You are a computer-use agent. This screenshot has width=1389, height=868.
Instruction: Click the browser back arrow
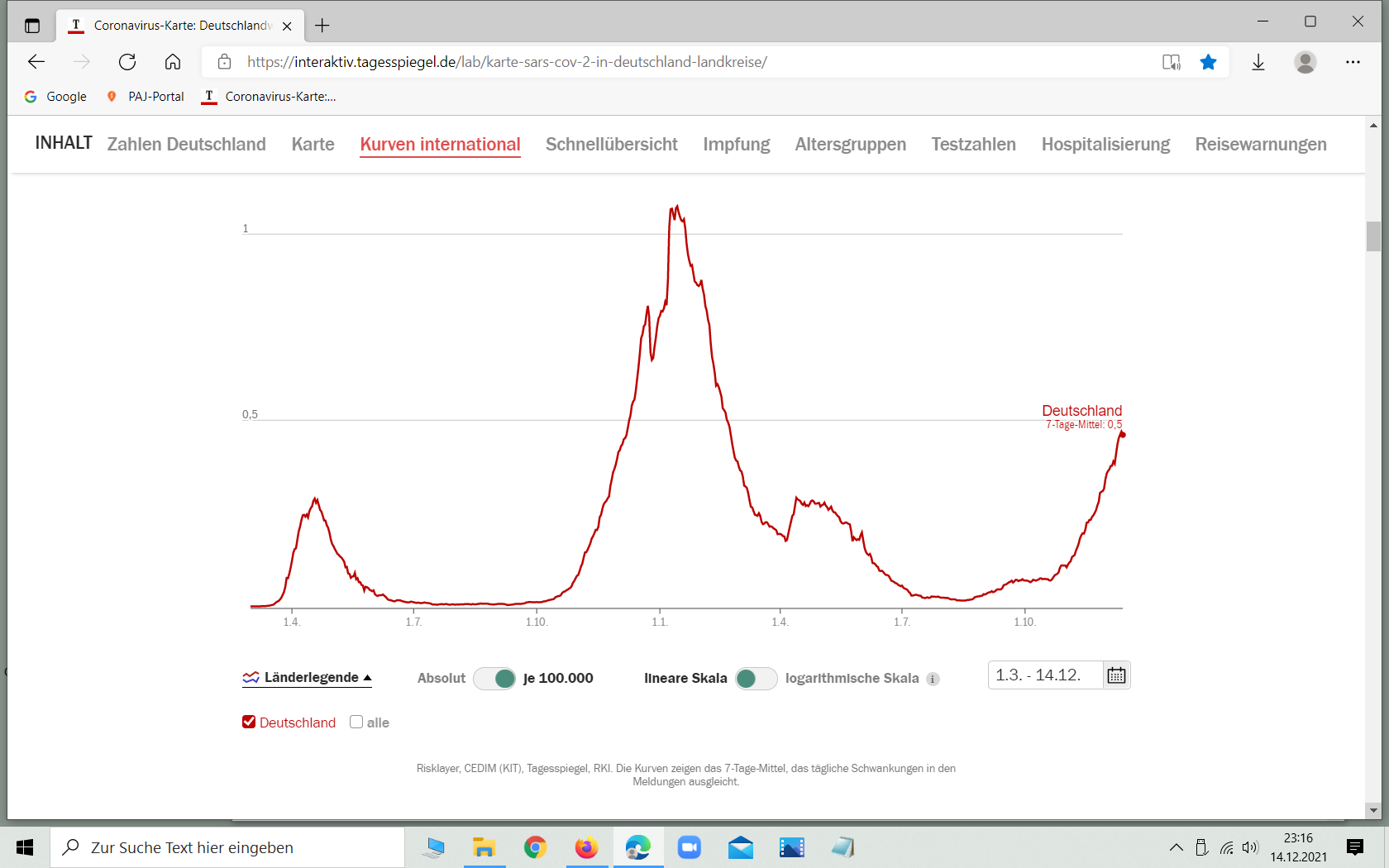[36, 62]
